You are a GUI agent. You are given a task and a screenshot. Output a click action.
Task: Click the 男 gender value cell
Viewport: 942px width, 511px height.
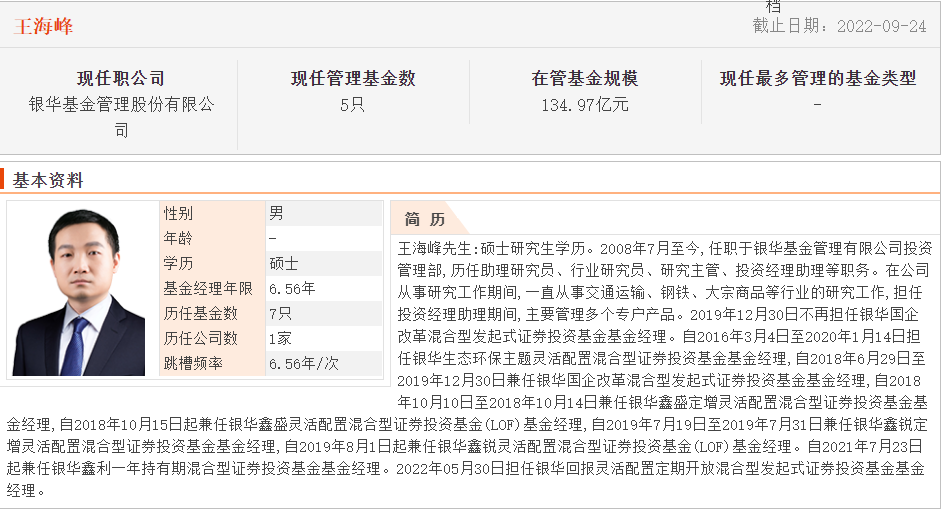pos(324,213)
